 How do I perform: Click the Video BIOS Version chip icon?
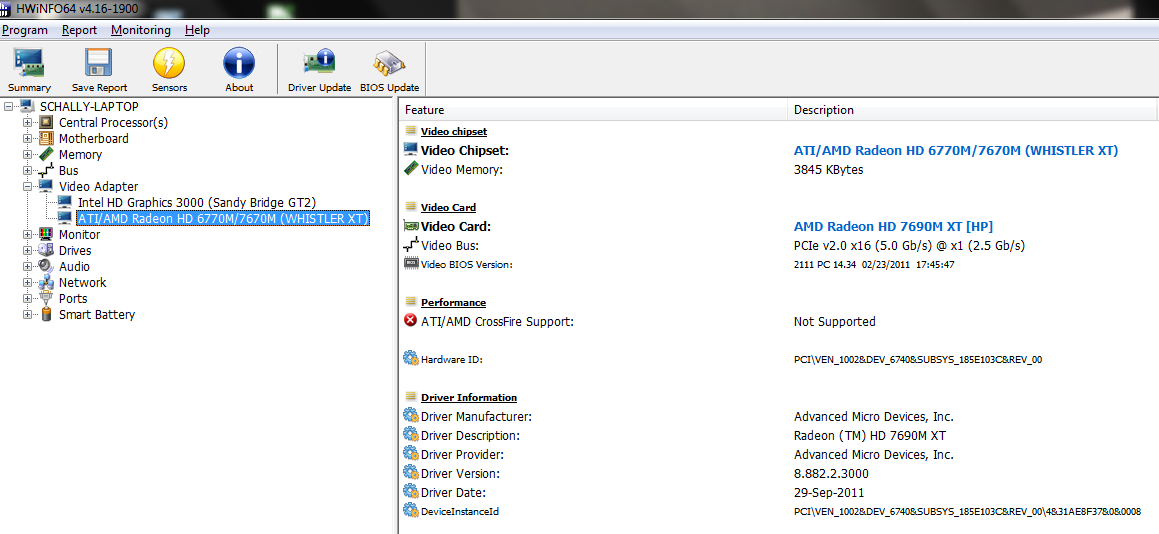tap(411, 263)
